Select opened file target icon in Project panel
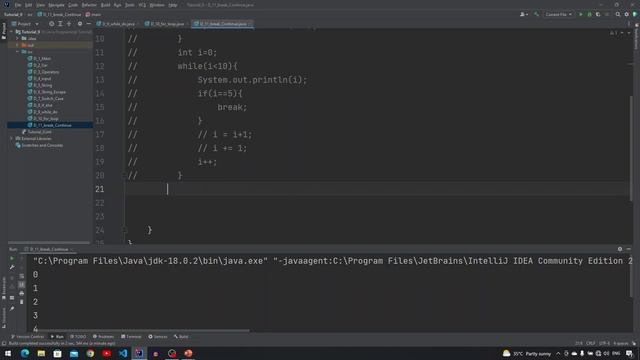The height and width of the screenshot is (360, 640). (x=51, y=24)
